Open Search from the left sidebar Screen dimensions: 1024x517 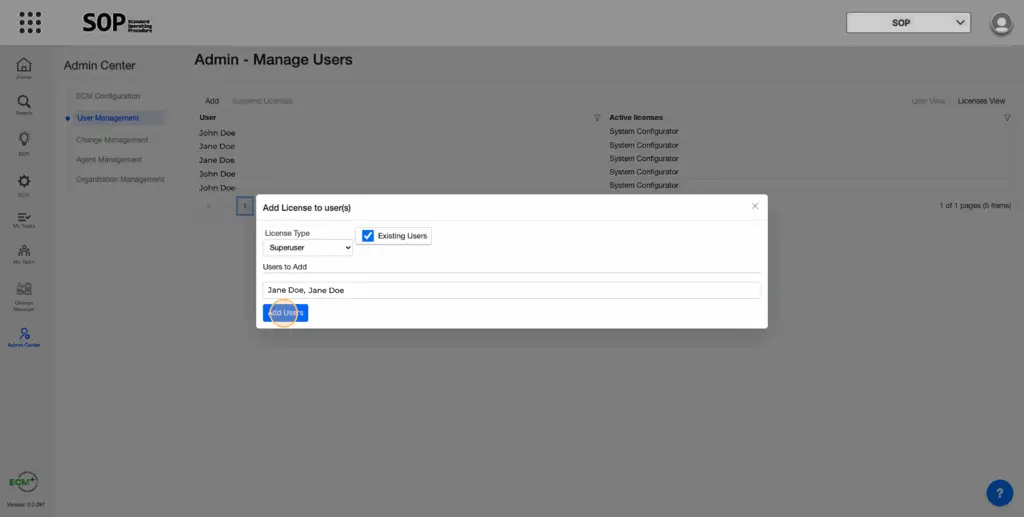(x=23, y=104)
